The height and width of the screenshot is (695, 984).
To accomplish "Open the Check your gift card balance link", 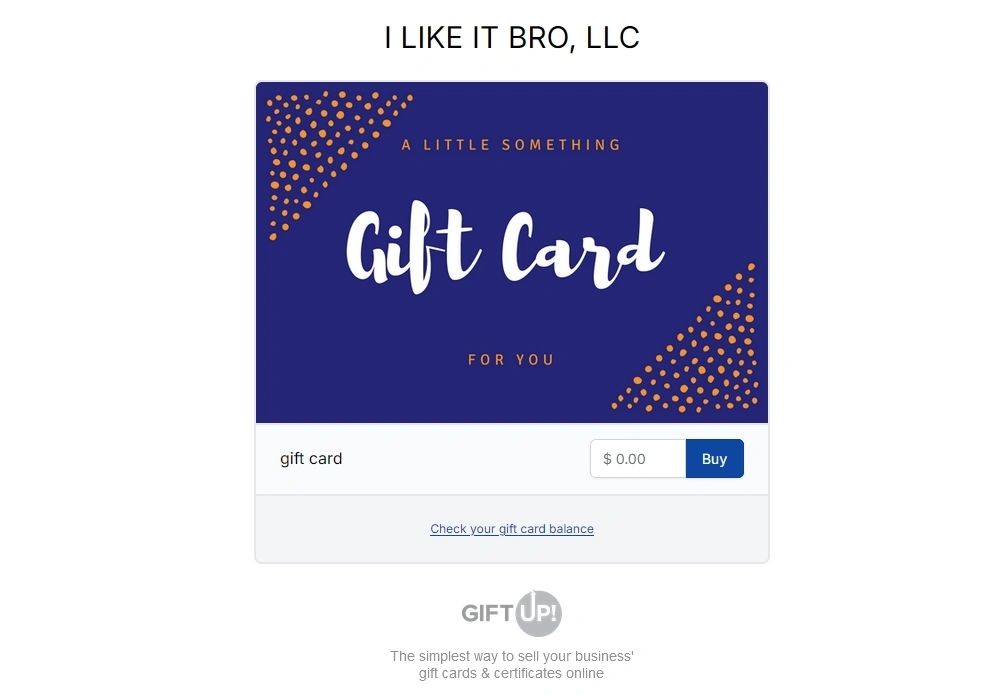I will pyautogui.click(x=512, y=529).
